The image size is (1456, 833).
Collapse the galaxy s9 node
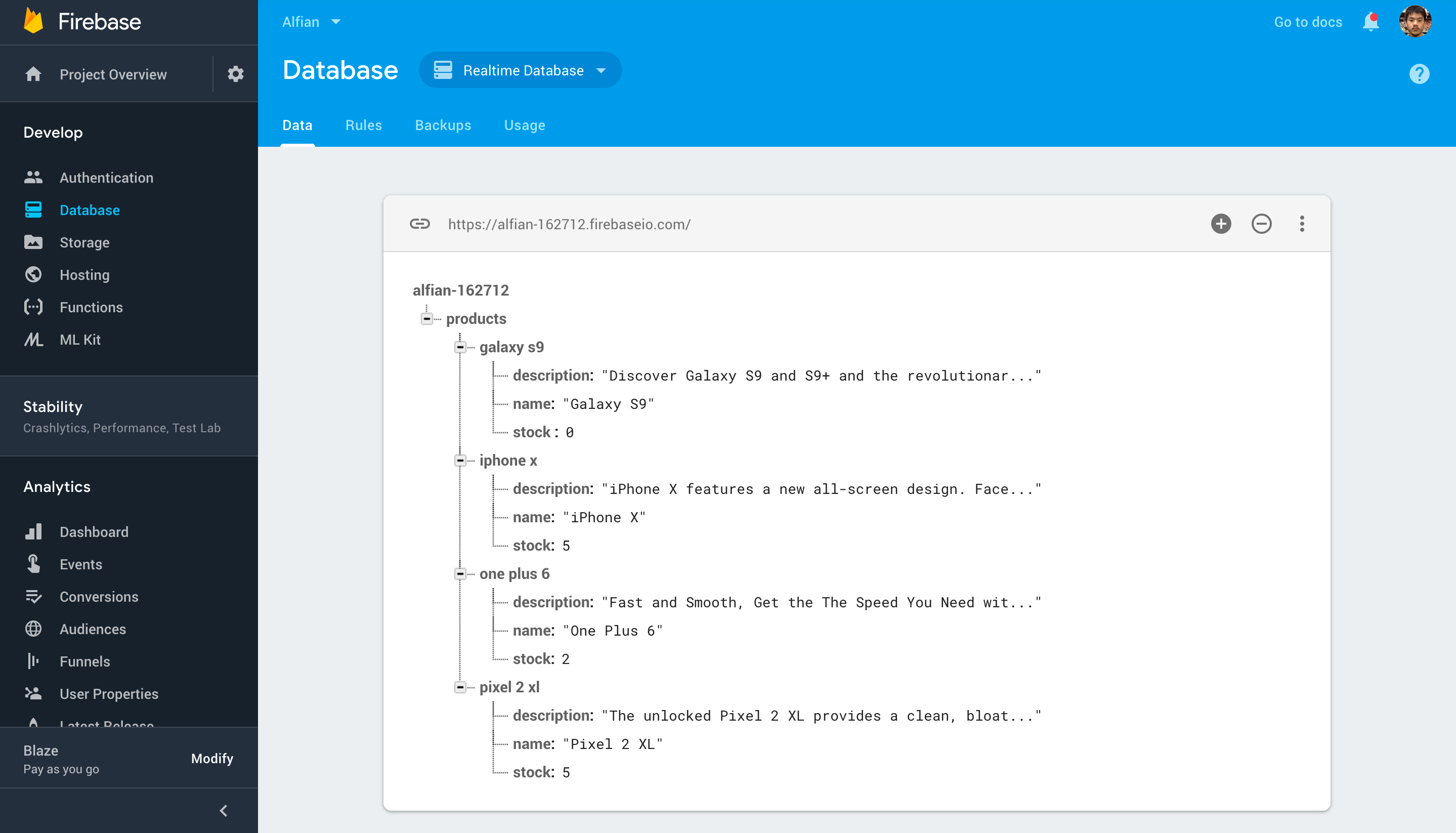coord(460,347)
